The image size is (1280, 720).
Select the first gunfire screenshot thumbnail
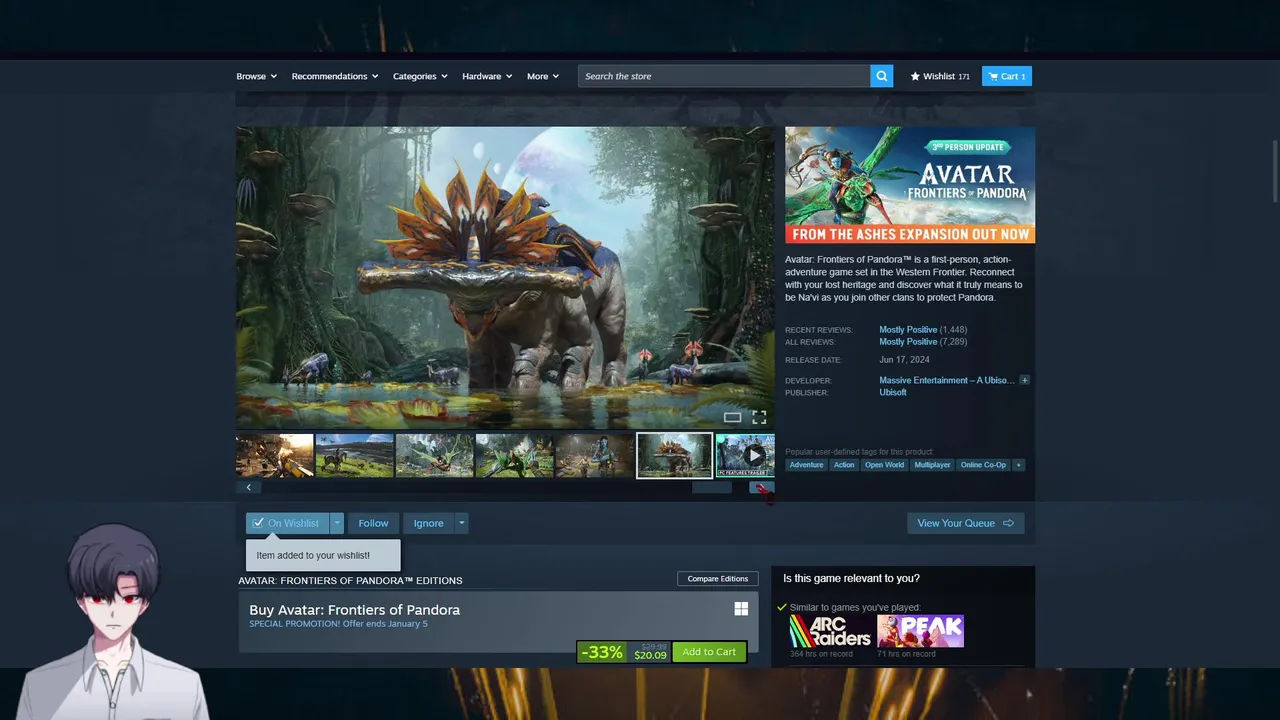tap(275, 455)
